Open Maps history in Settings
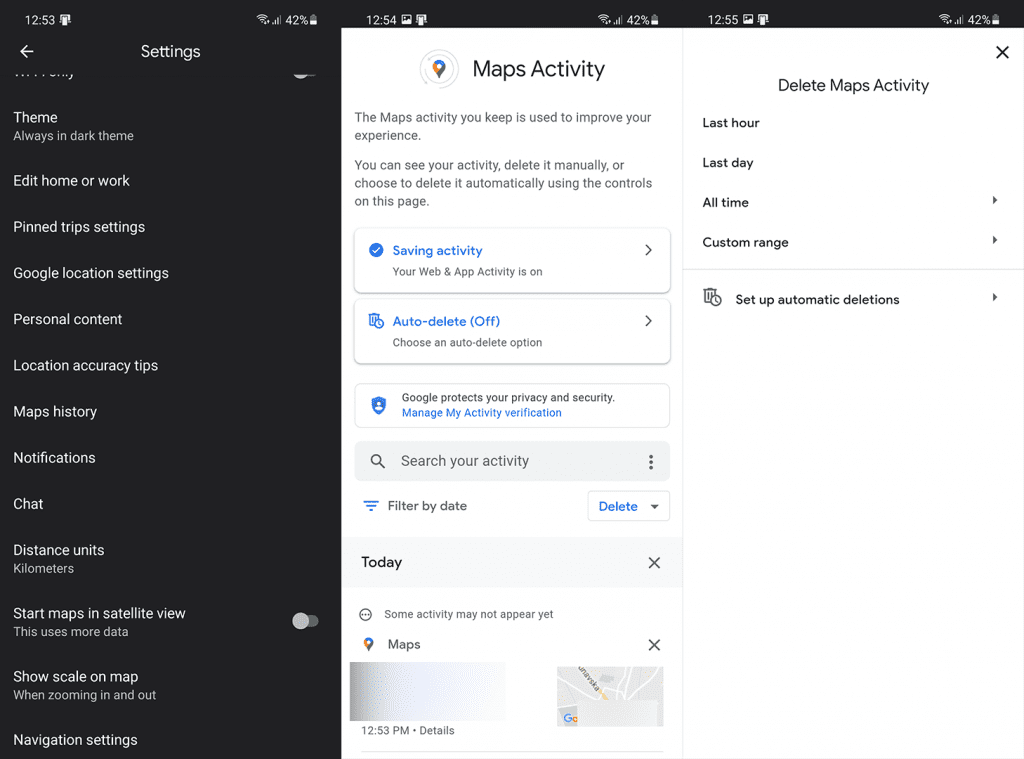1024x759 pixels. 55,411
